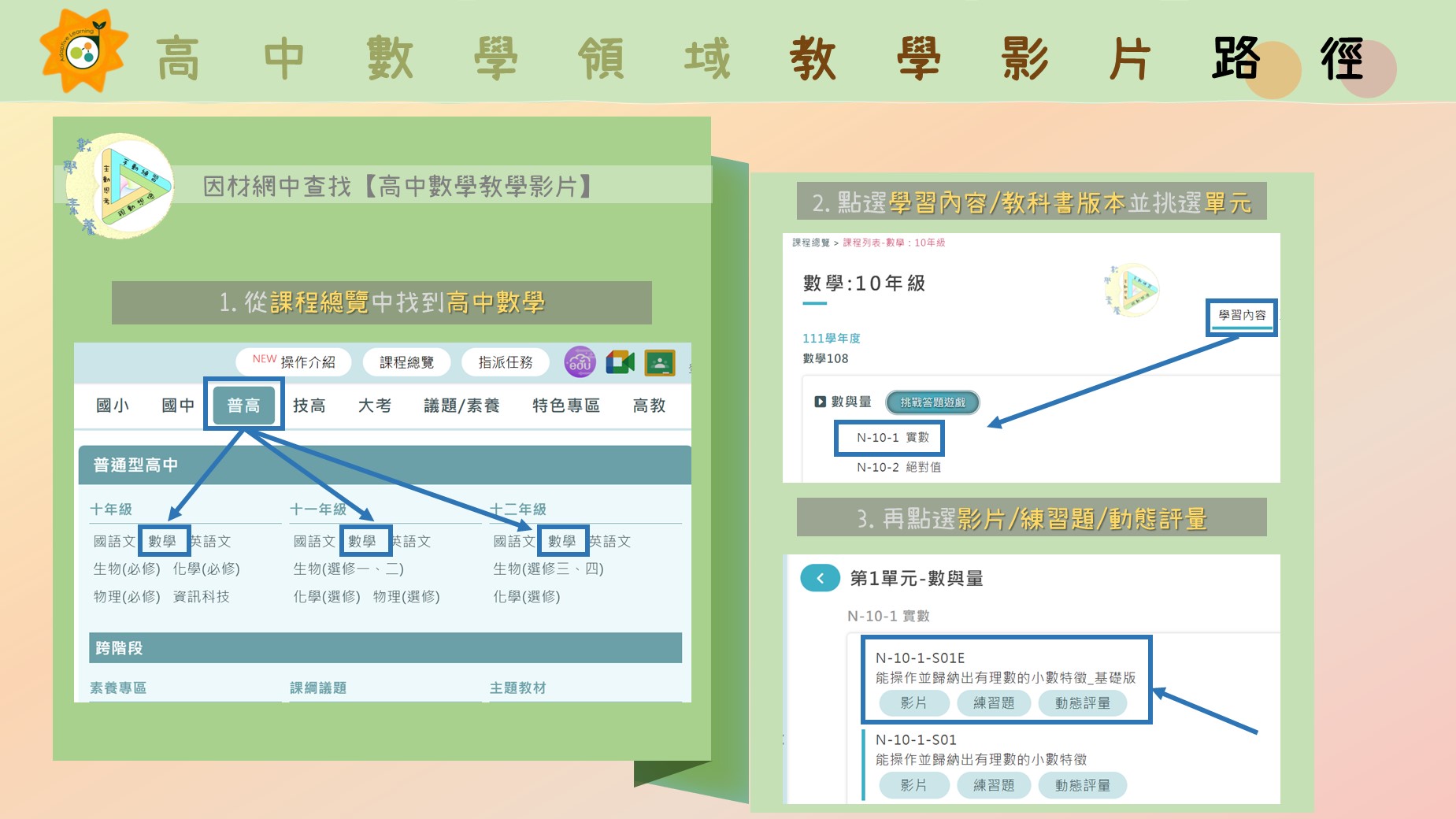This screenshot has width=1456, height=819.
Task: Select the 普高 tab
Action: point(243,406)
